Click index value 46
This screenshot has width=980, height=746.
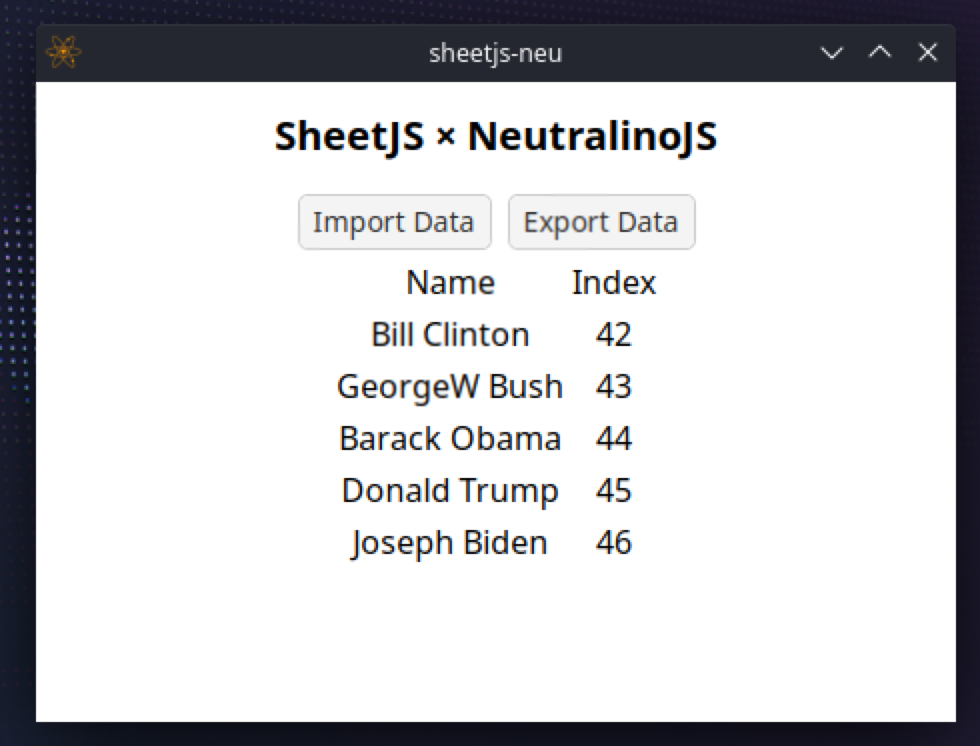click(613, 542)
